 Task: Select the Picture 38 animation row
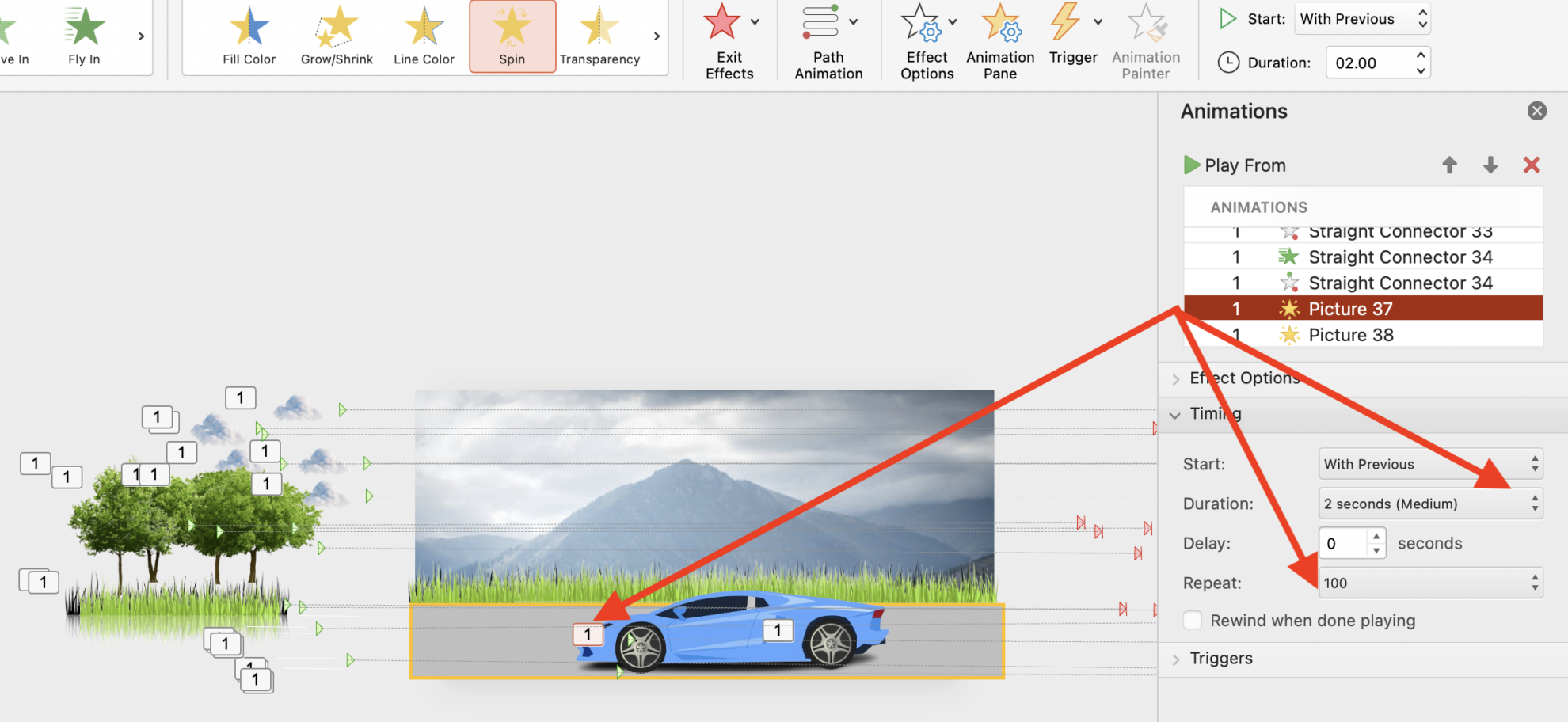(1363, 335)
